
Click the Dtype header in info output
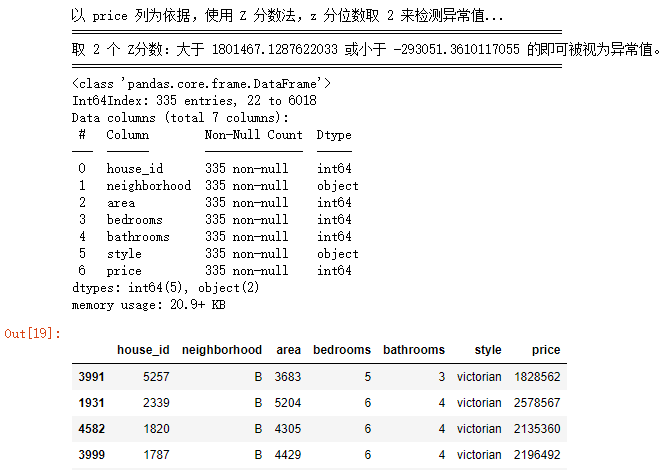point(334,135)
